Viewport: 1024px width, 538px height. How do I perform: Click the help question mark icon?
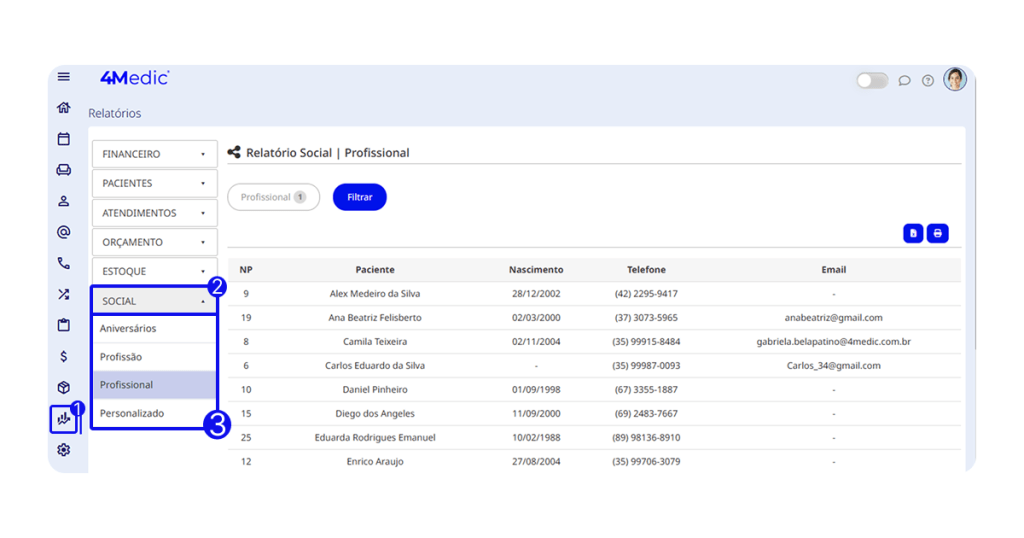point(928,81)
